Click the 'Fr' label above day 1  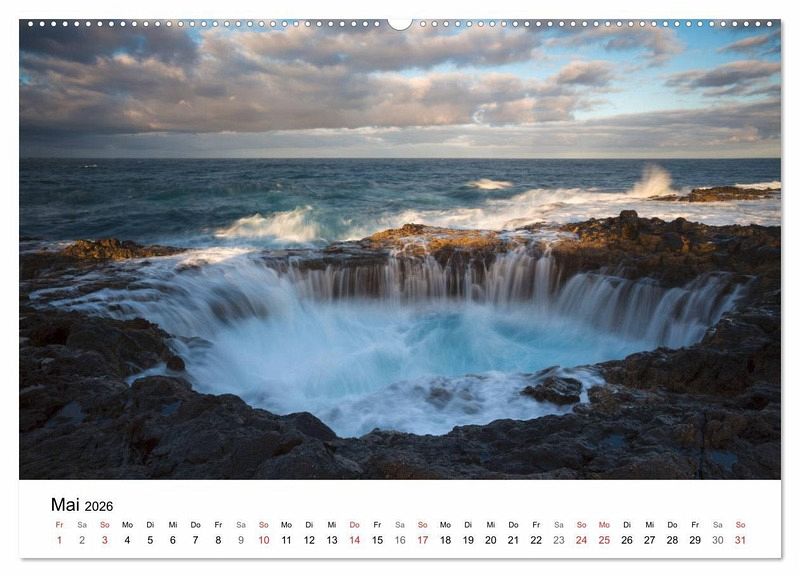[x=60, y=524]
